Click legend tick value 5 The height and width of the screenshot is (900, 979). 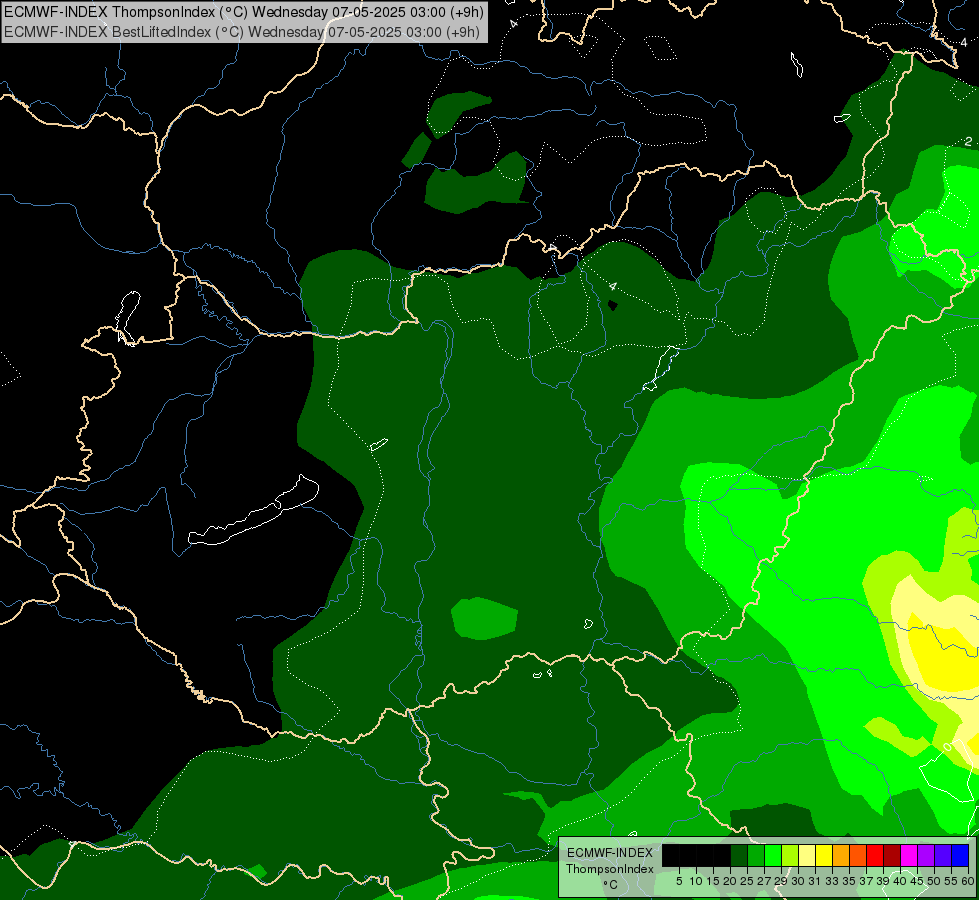click(x=679, y=881)
